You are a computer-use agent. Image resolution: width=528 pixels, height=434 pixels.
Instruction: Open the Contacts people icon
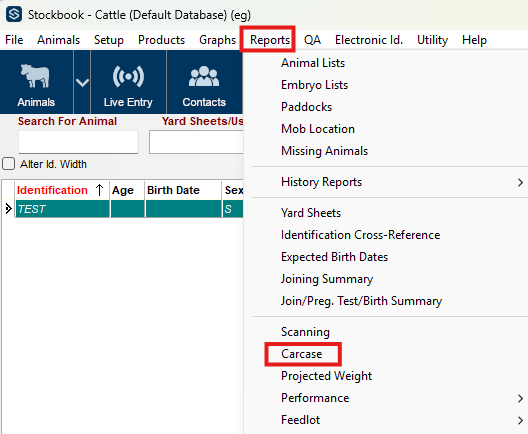(204, 76)
